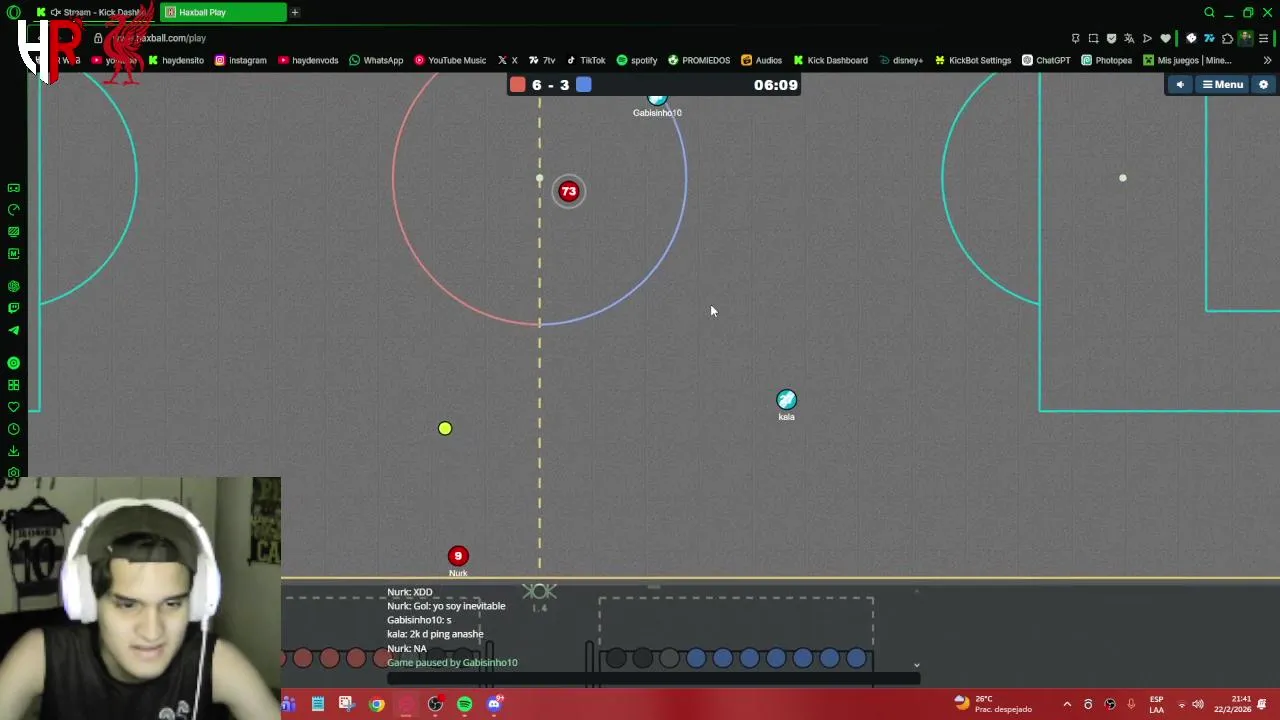Image resolution: width=1280 pixels, height=720 pixels.
Task: Open the Instagram bookmark
Action: [x=241, y=60]
